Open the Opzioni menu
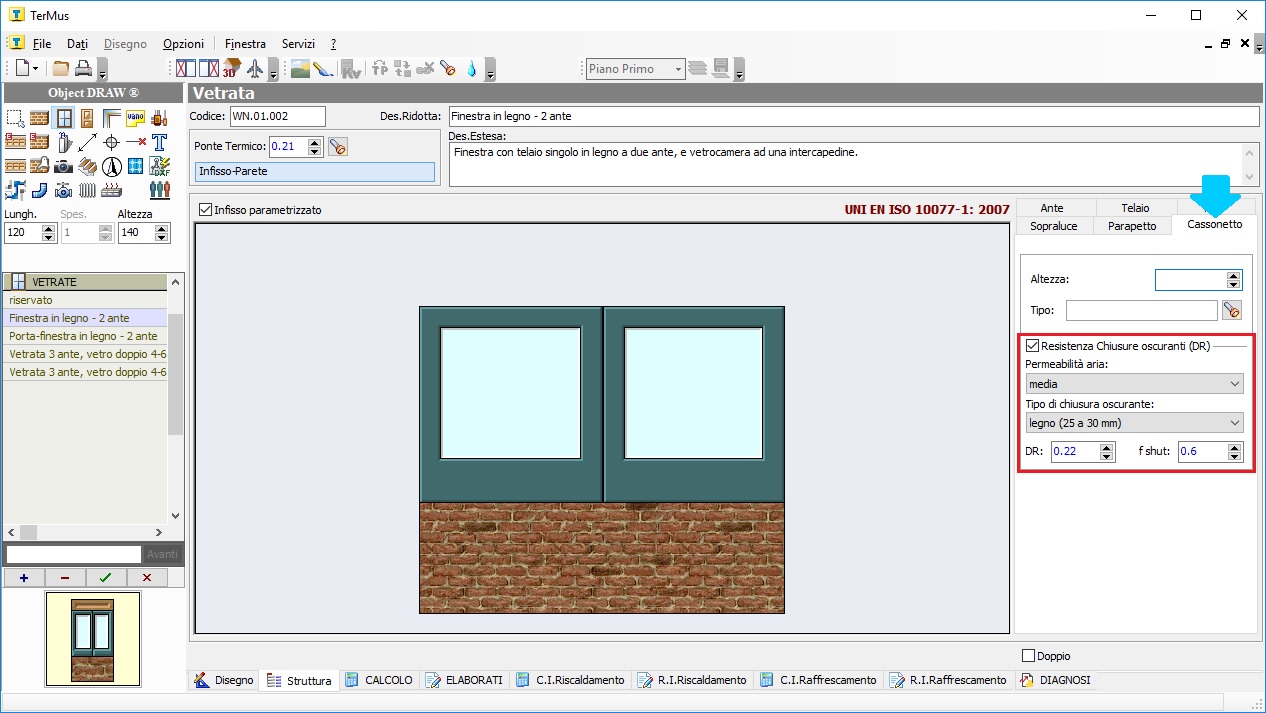 (183, 44)
